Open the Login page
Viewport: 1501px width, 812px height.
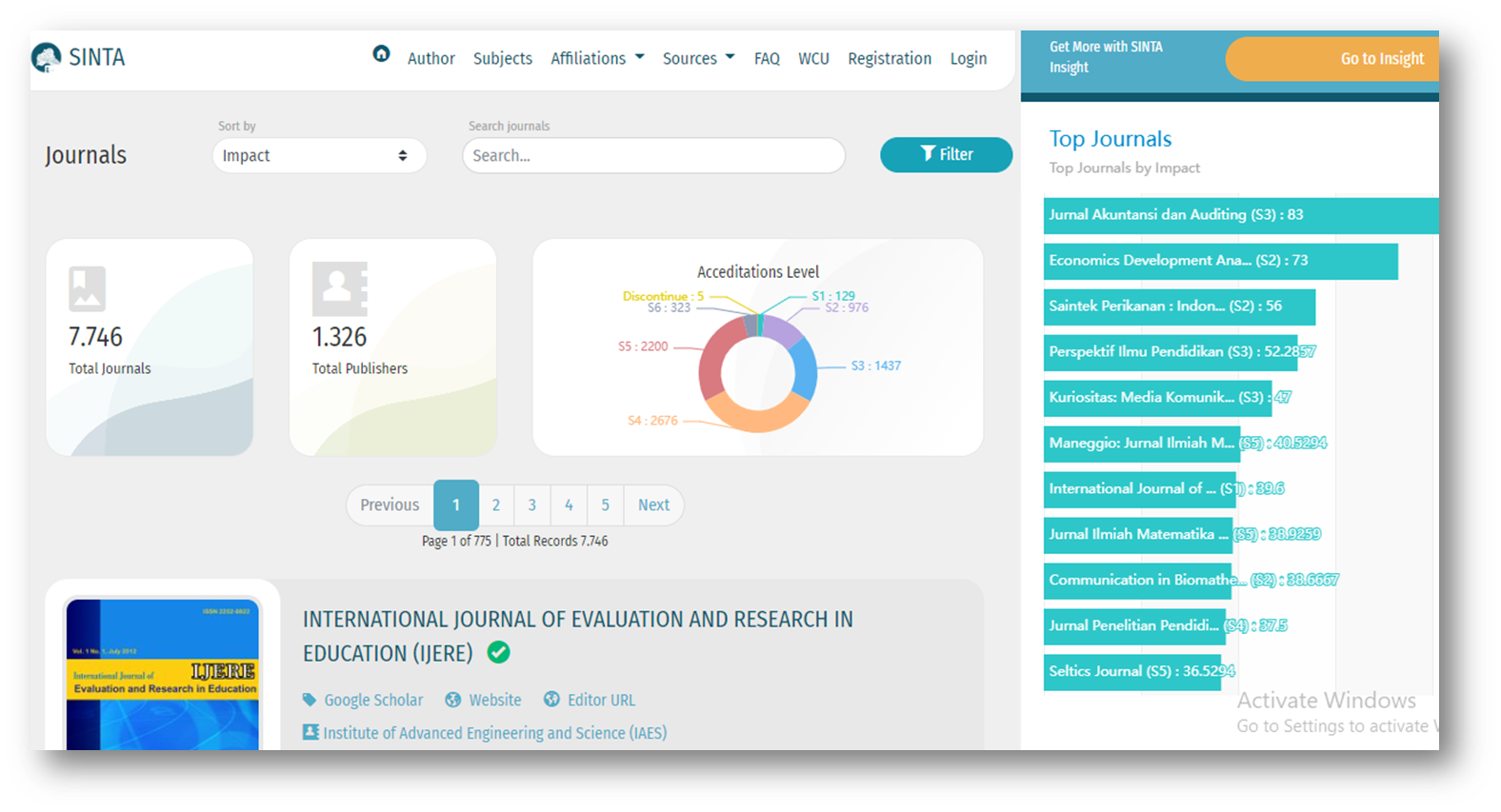tap(969, 58)
